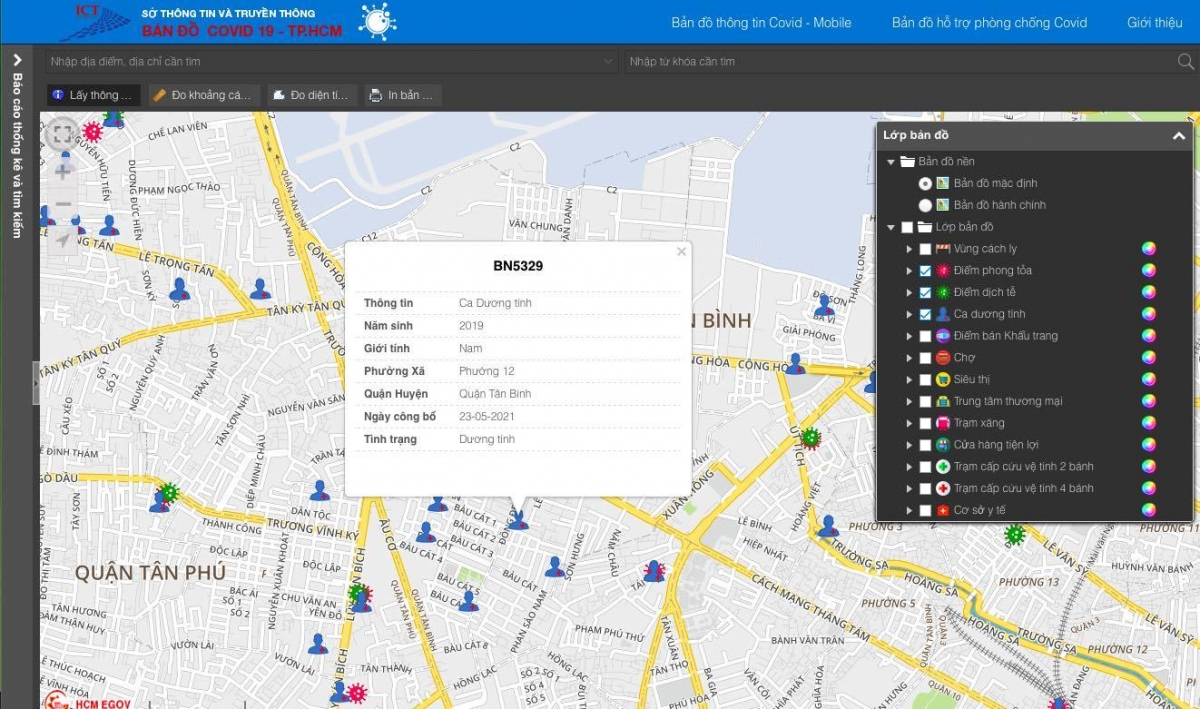Collapse the Lớp bản đồ panel
The height and width of the screenshot is (709, 1200).
1178,136
